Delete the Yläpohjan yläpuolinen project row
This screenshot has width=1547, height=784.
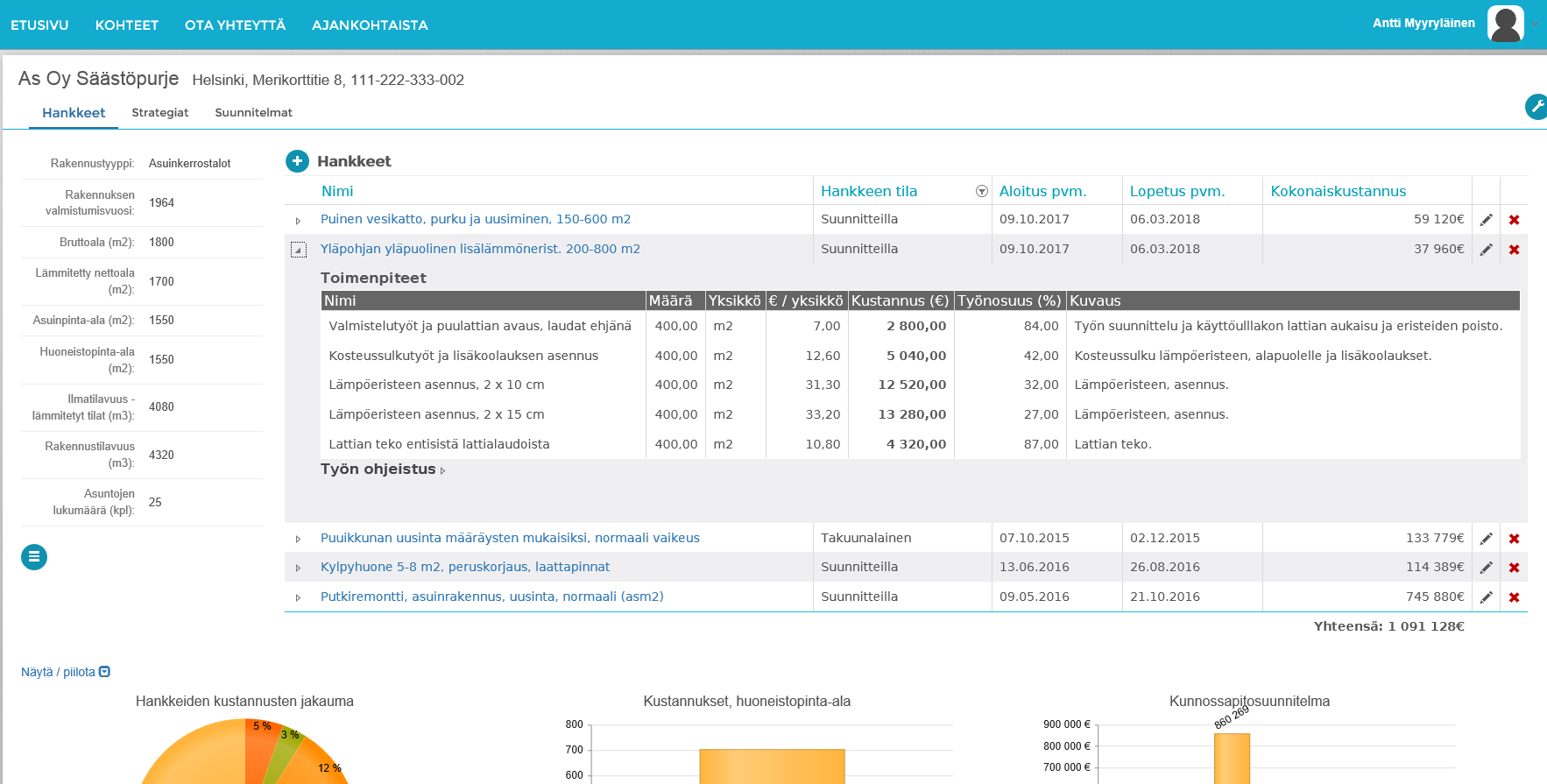click(1515, 250)
